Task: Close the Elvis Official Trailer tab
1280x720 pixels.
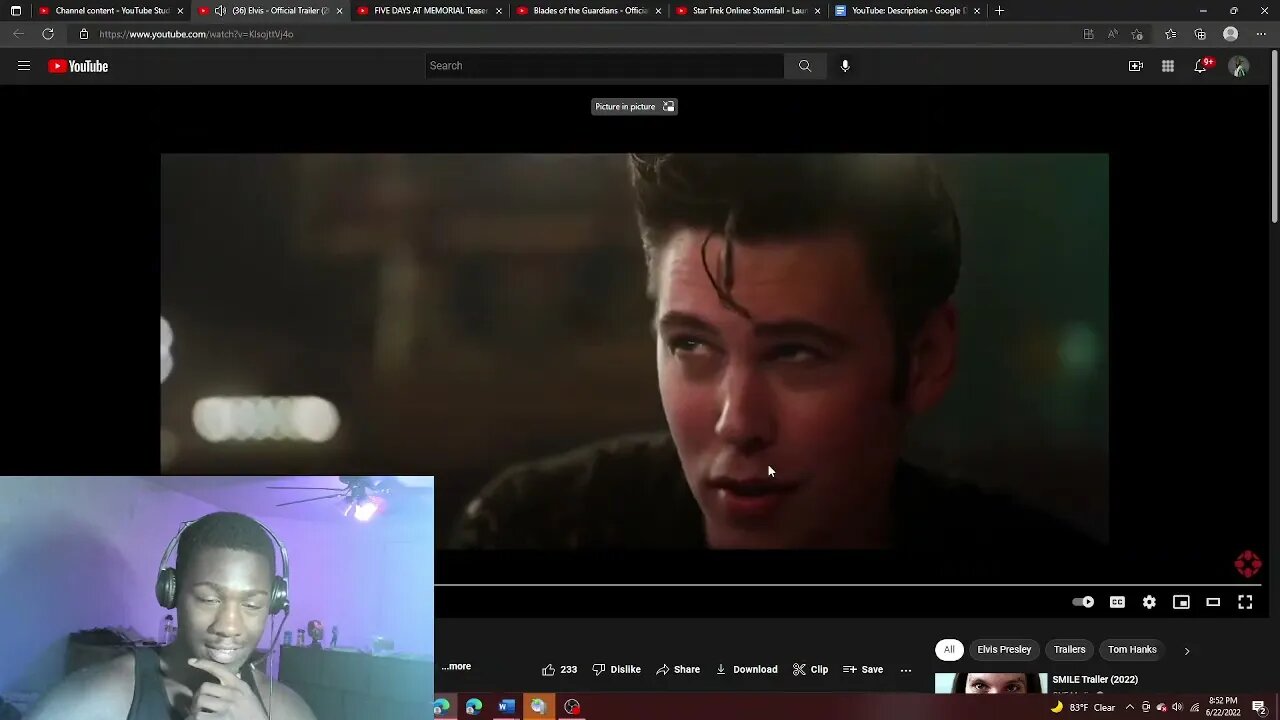Action: (339, 11)
